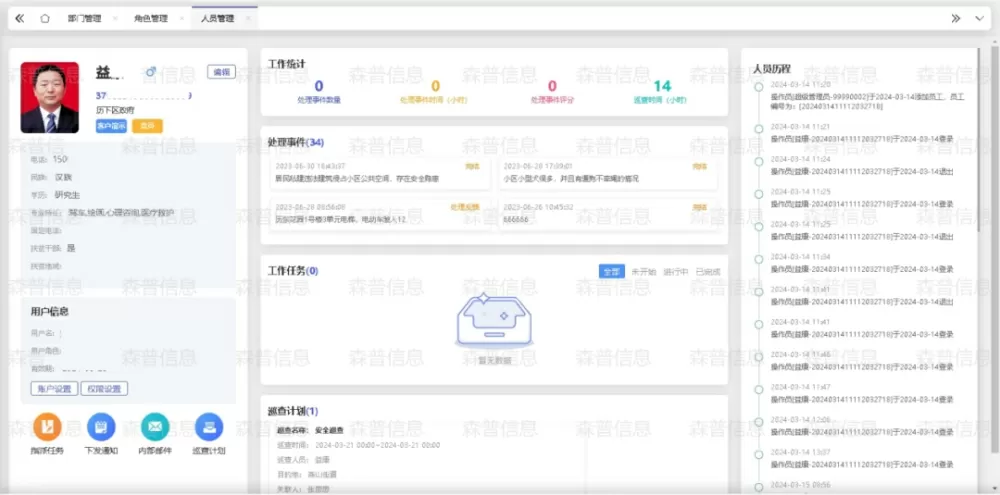Click timeline marker for 2024-03-14 11:21

click(758, 129)
